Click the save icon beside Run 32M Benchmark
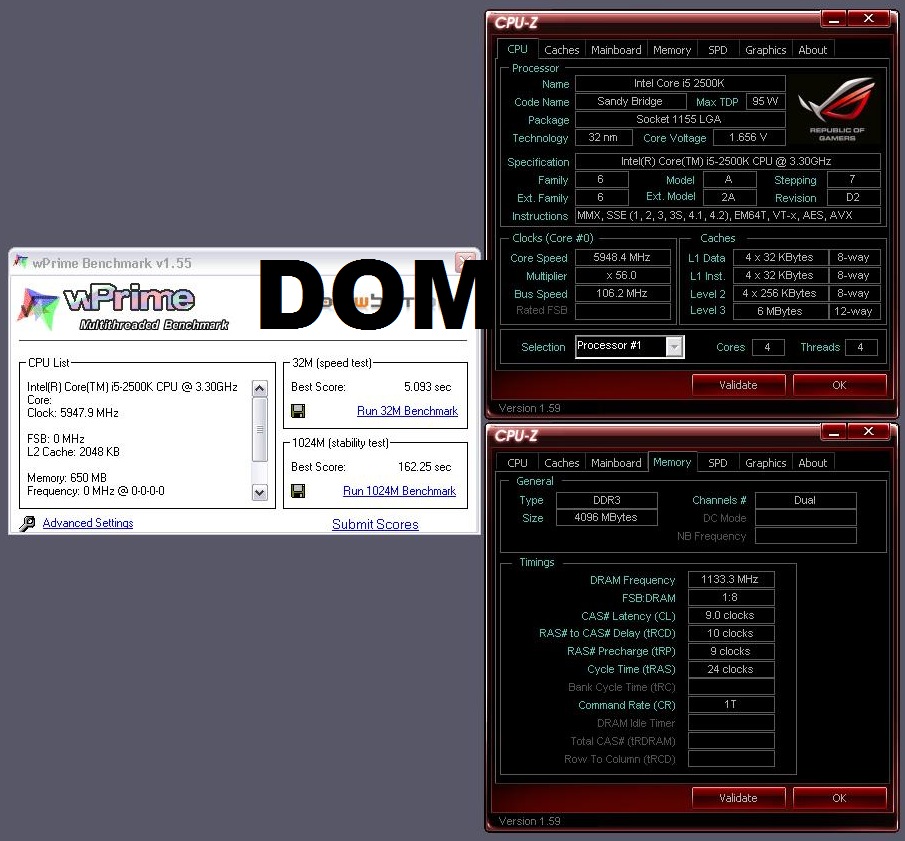Screen dimensions: 905x841 (298, 411)
